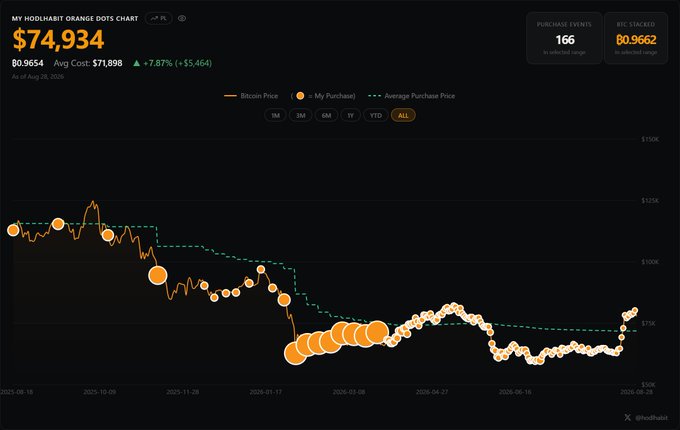Screen dimensions: 680x430
Task: Click the $75K y-axis label
Action: click(648, 323)
